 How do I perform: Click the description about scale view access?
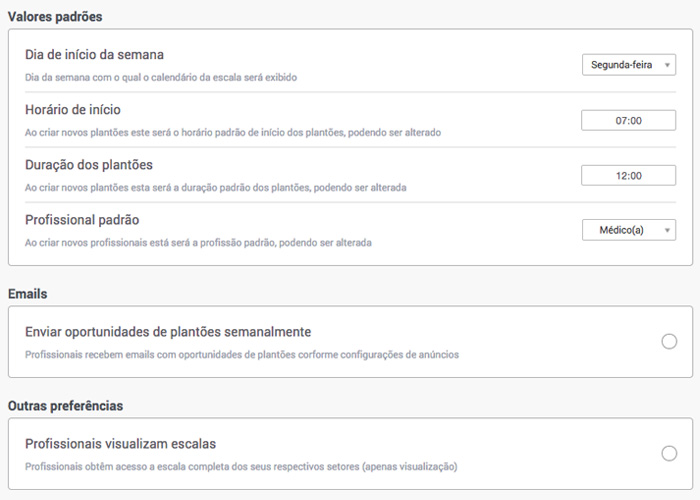[x=241, y=466]
